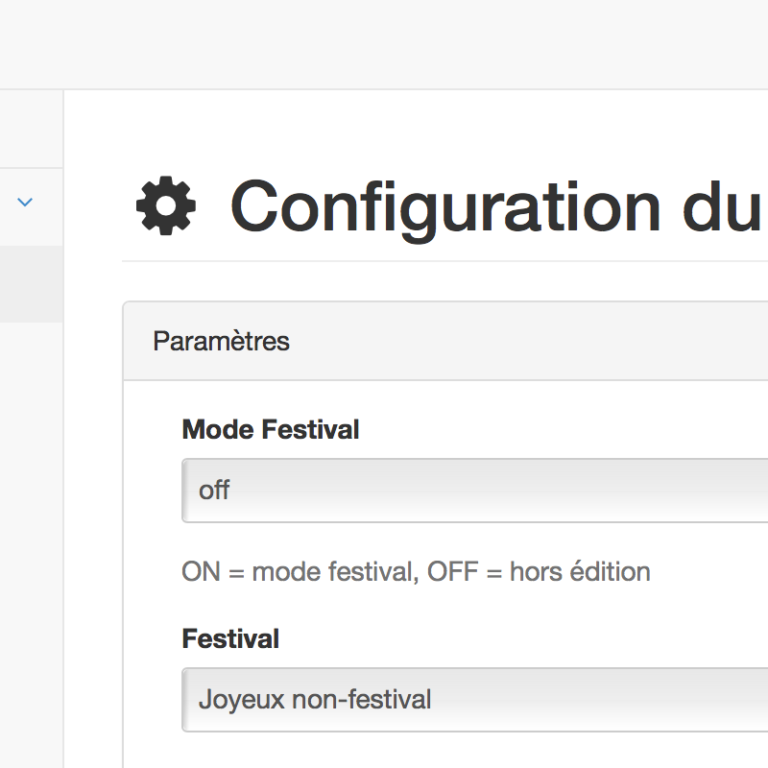
Task: Select the highlighted gray sidebar item
Action: (31, 285)
